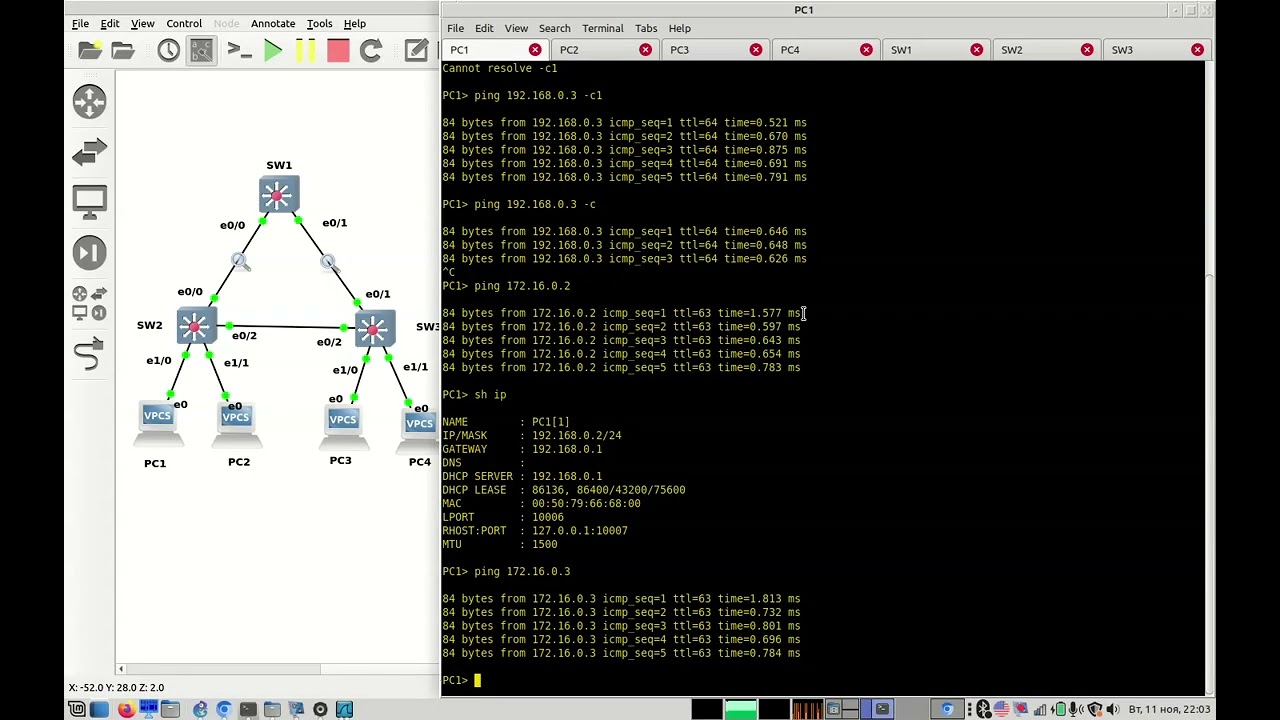This screenshot has width=1280, height=720.
Task: Browse security devices icon in GNS3 sidebar
Action: (89, 252)
